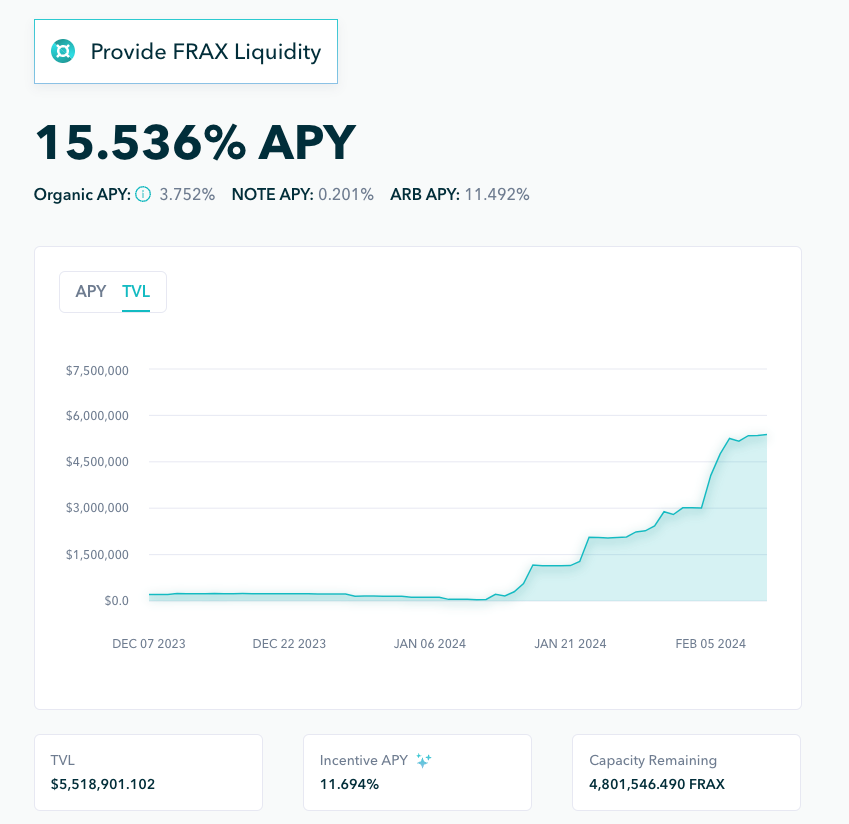Select the TVL chart tab
This screenshot has width=849, height=824.
pos(136,292)
